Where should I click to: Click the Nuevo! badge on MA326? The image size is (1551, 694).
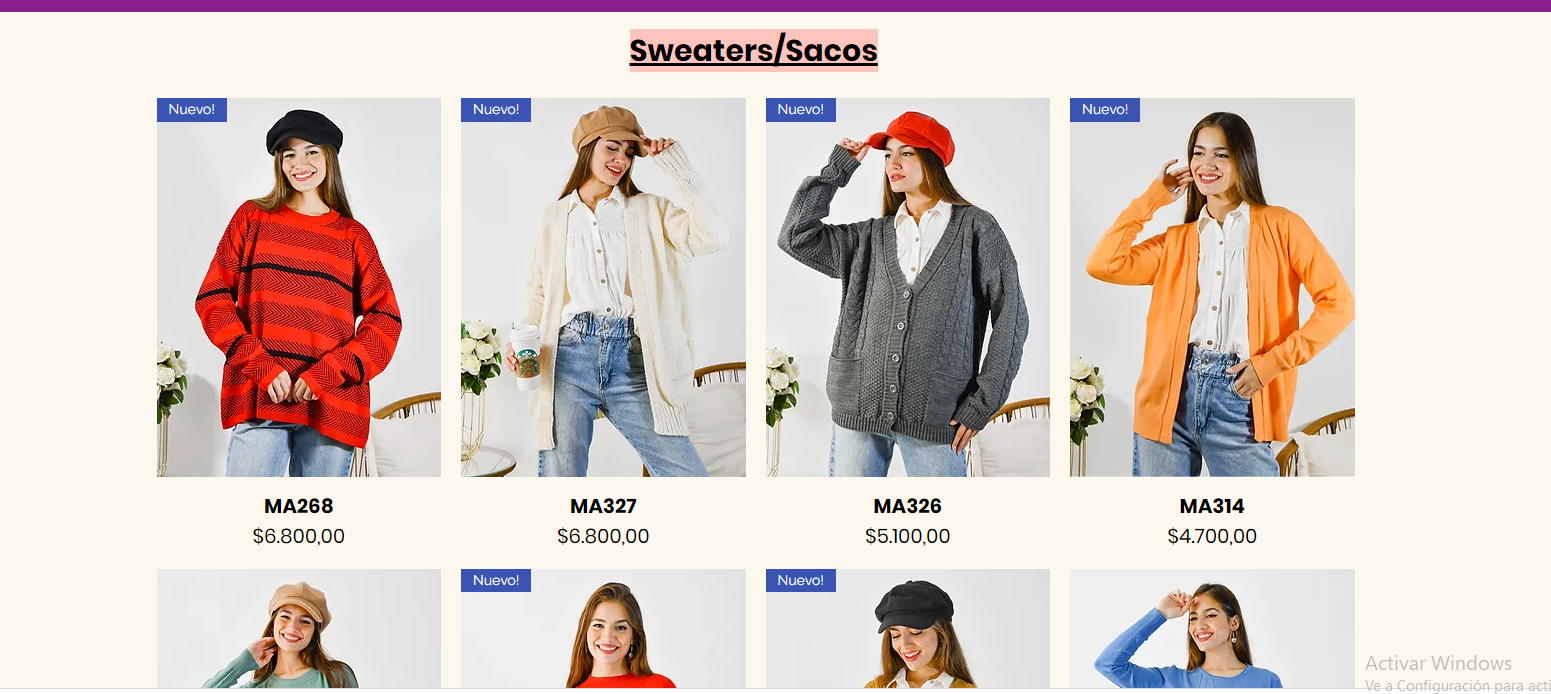801,110
